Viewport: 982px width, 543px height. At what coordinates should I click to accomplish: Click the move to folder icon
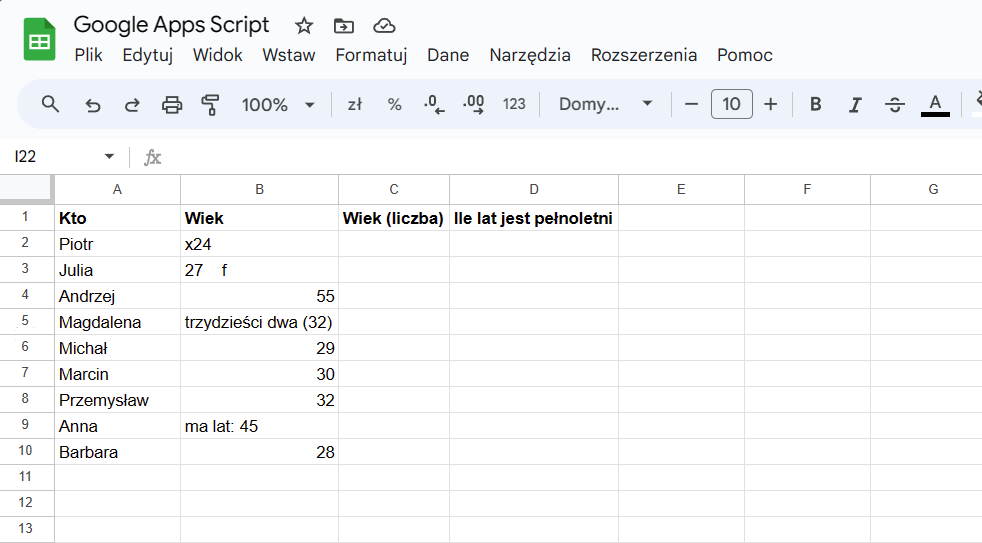tap(344, 26)
